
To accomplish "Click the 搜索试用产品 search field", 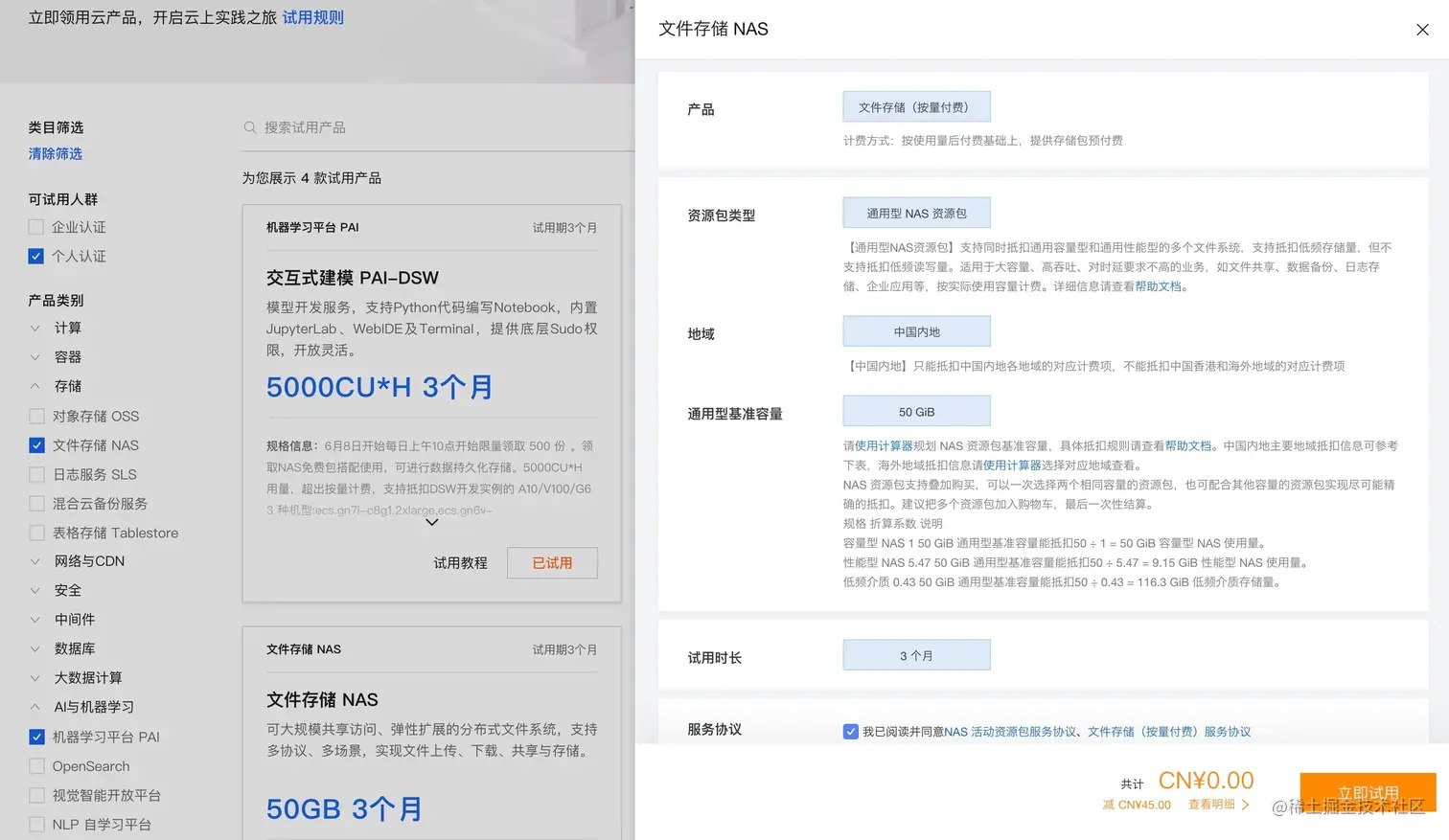I will click(x=316, y=127).
